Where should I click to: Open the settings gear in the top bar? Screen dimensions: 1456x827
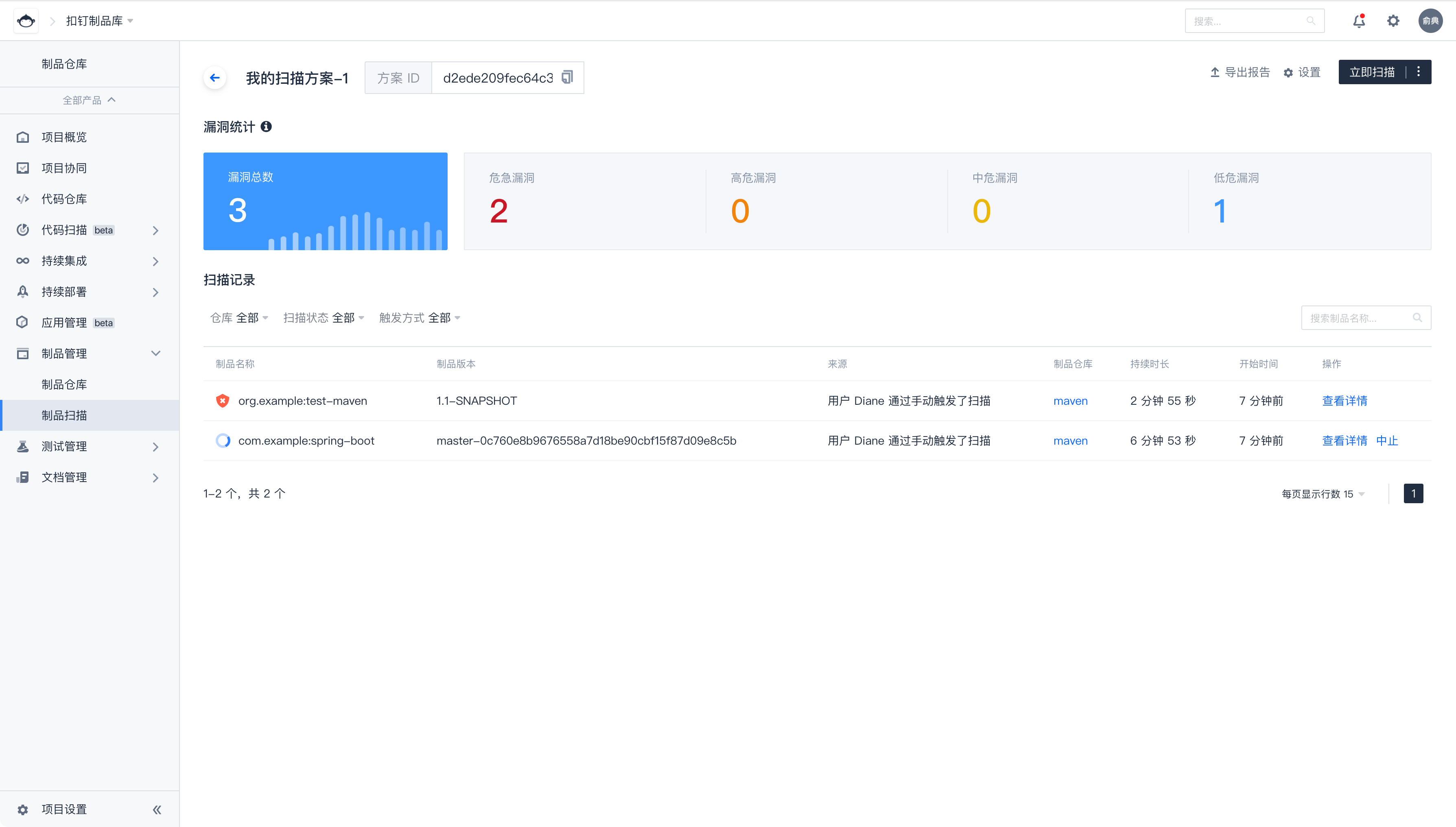pos(1393,21)
